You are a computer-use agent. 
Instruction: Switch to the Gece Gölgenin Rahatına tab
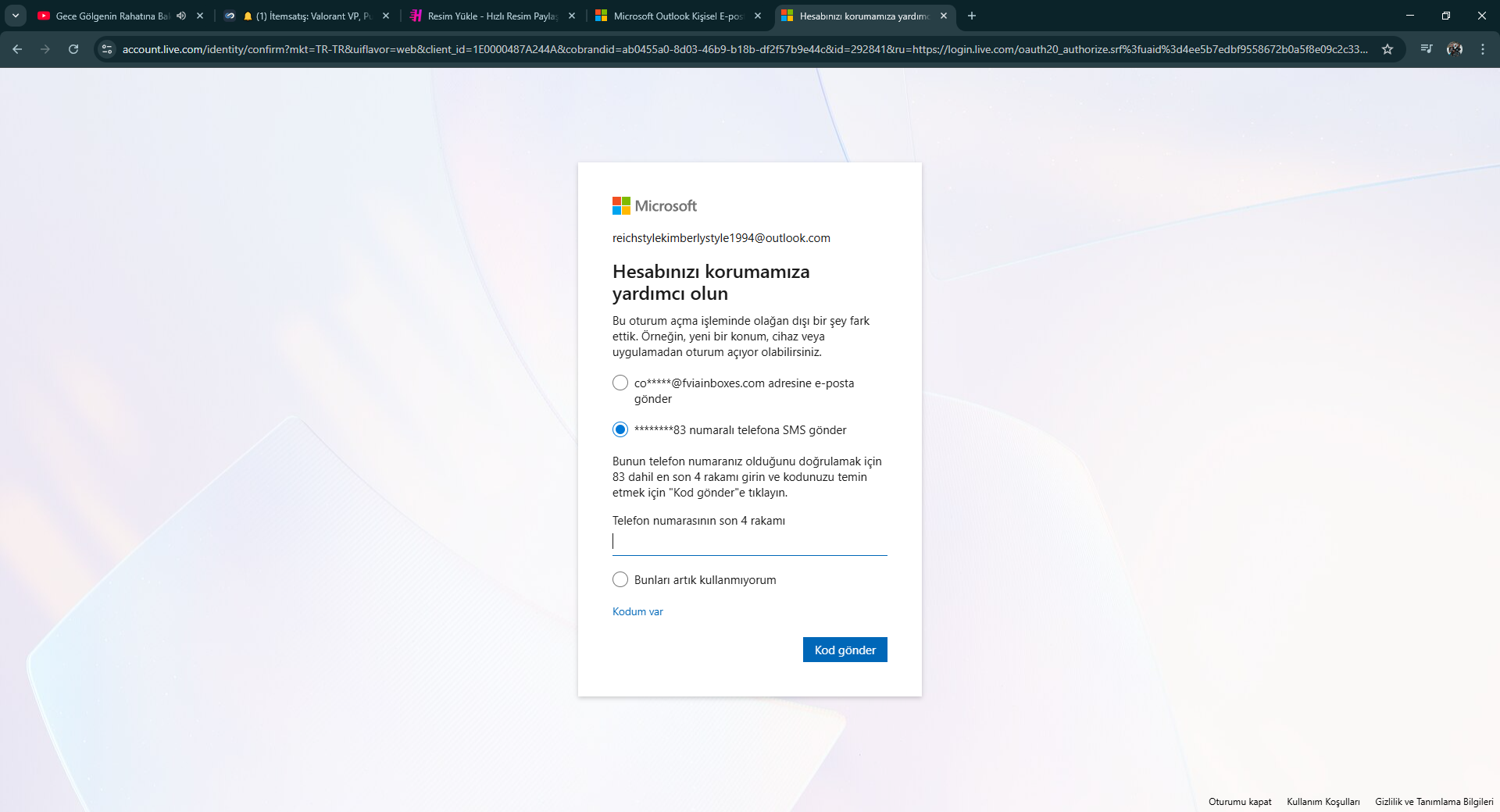pyautogui.click(x=121, y=16)
